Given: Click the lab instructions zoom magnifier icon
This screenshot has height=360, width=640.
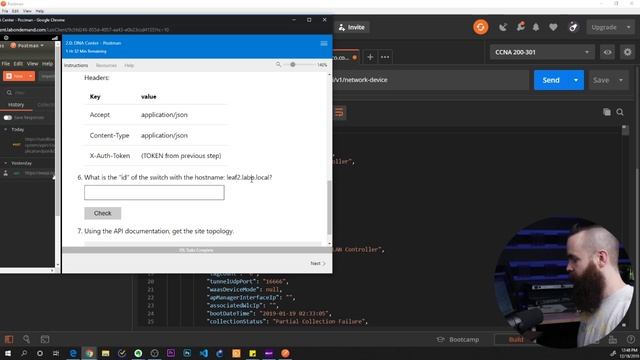Looking at the screenshot, I should (278, 64).
